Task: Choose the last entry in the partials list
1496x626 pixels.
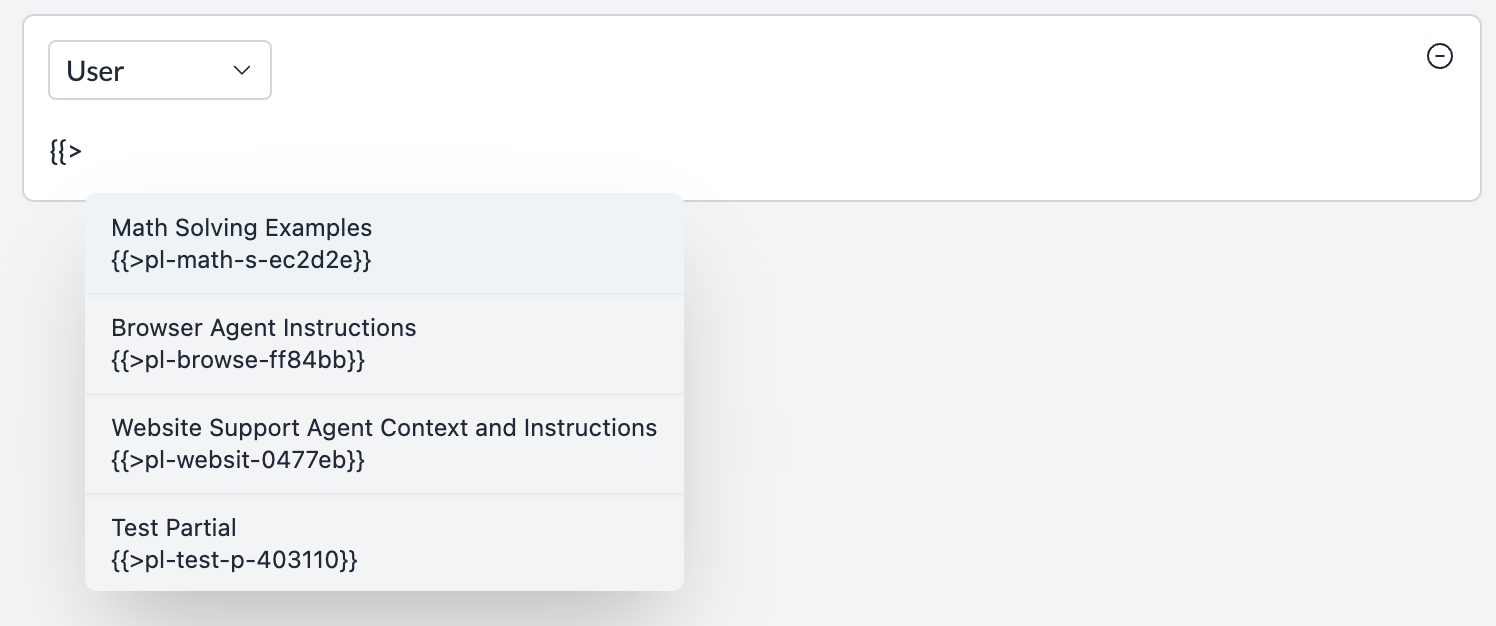Action: pos(385,543)
